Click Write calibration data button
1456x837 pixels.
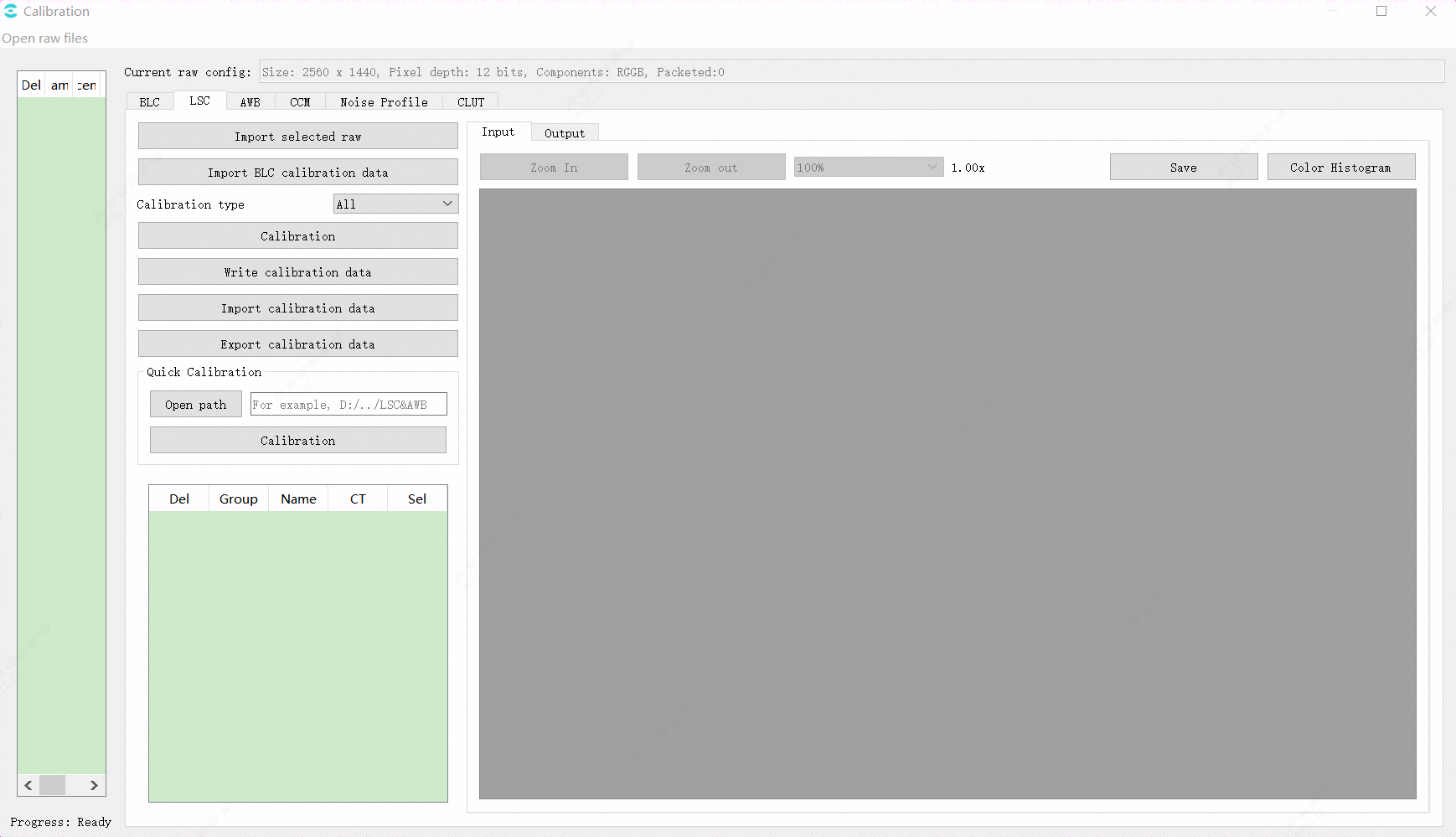pos(298,271)
